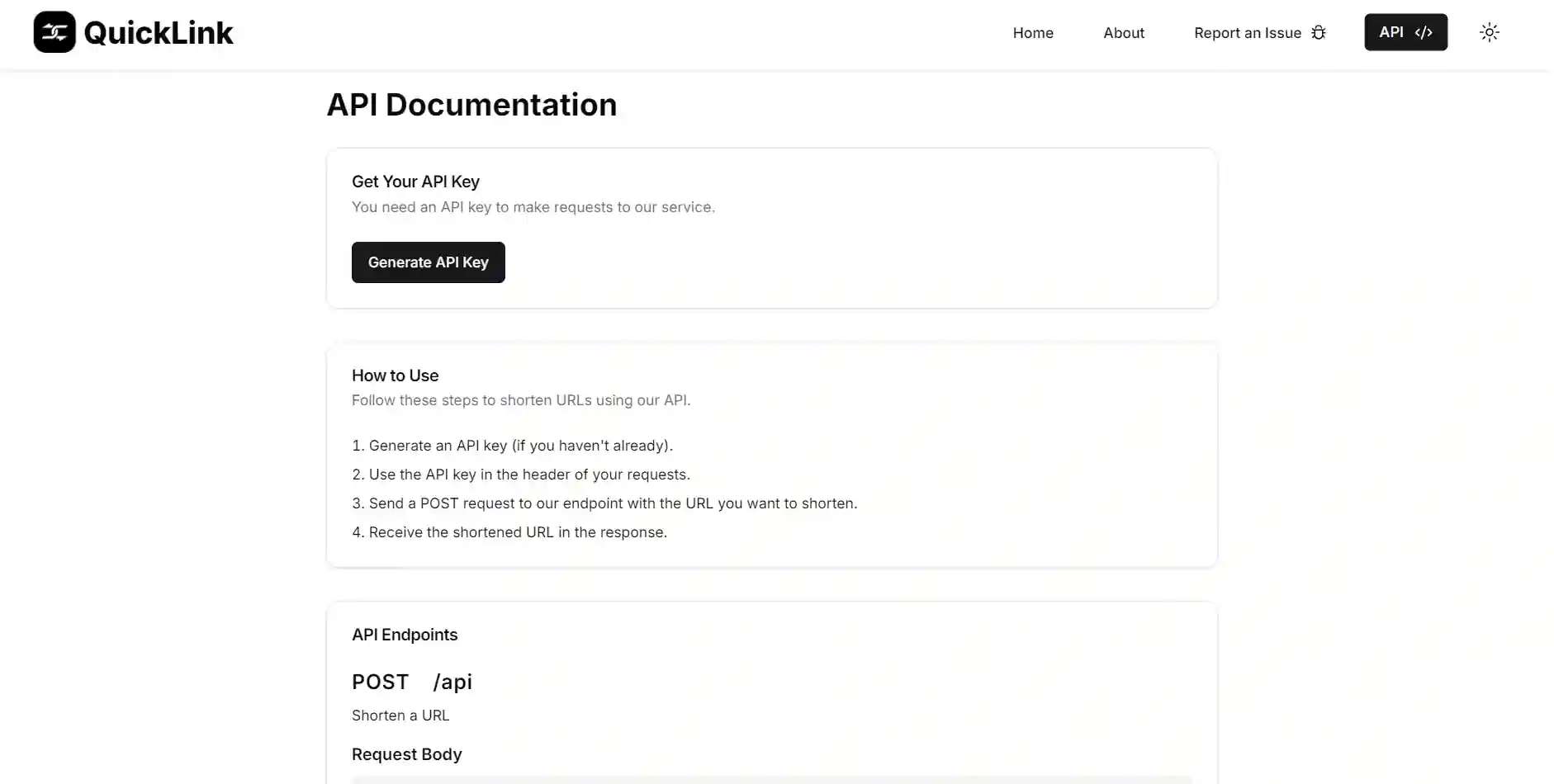The height and width of the screenshot is (784, 1554).
Task: Open the Home navigation link
Action: [x=1033, y=32]
